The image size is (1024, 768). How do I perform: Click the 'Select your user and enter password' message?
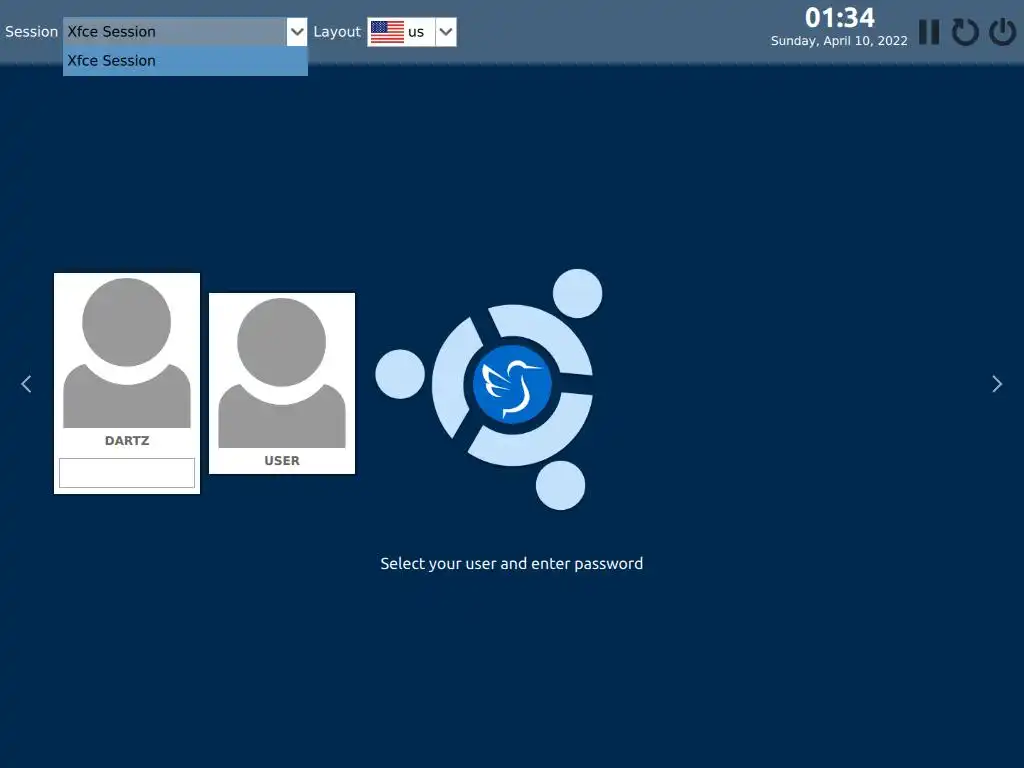click(512, 564)
